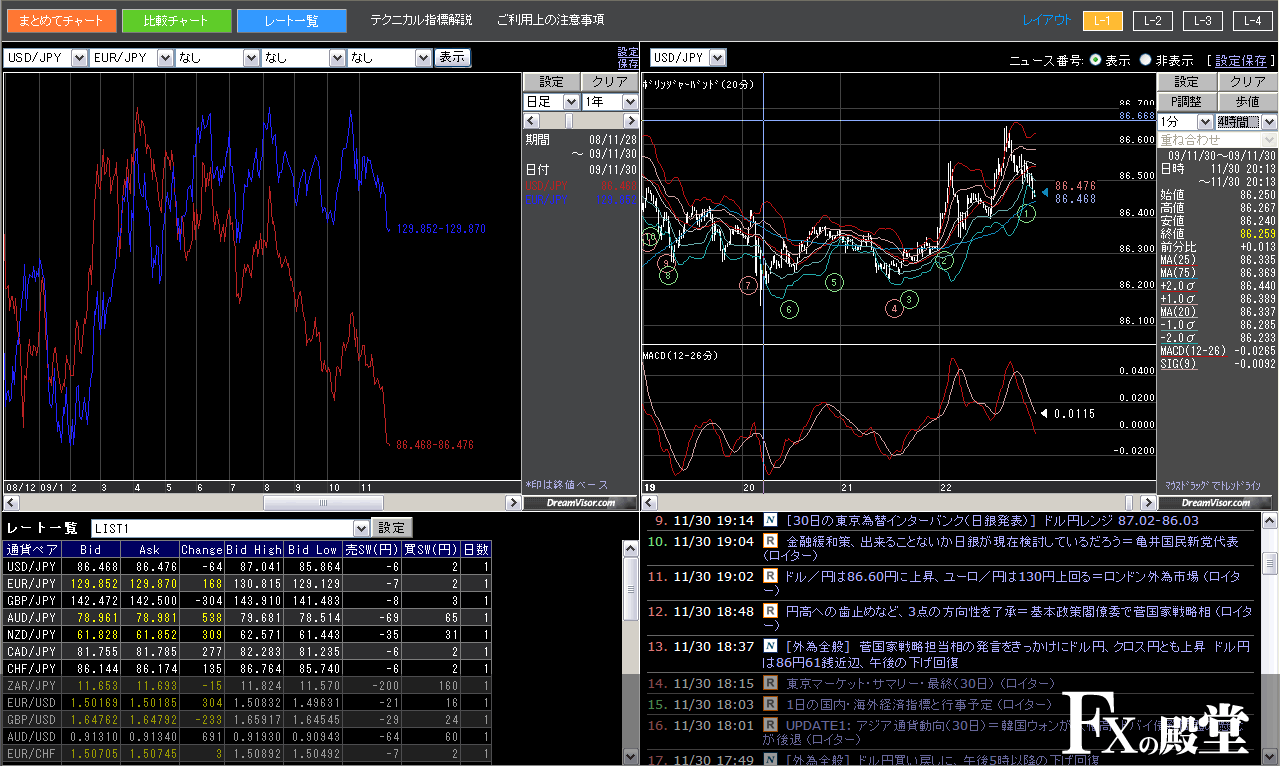Select the 表示 news number radio button
The image size is (1280, 766).
click(x=1096, y=60)
